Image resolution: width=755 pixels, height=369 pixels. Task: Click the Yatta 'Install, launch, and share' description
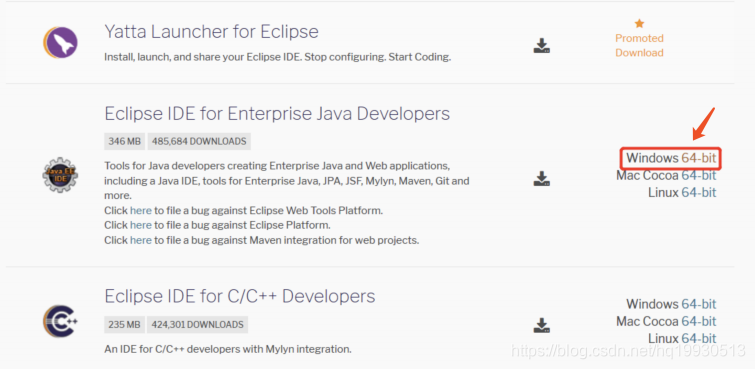point(277,57)
